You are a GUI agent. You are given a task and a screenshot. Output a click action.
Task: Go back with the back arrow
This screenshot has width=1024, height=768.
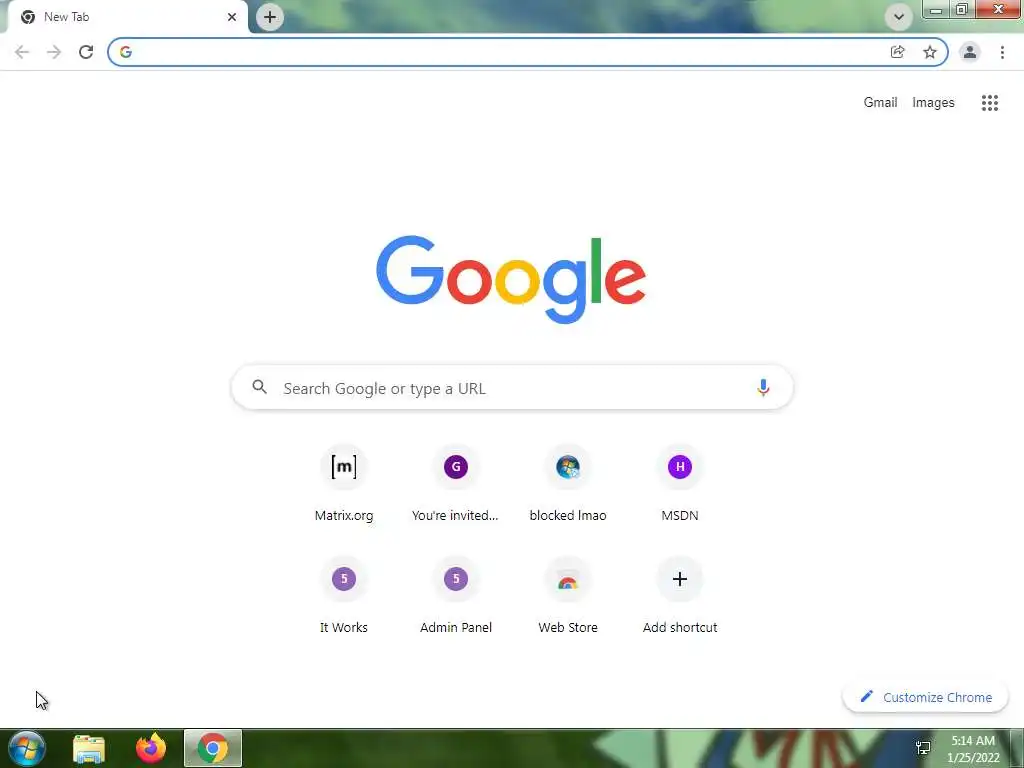pos(22,52)
